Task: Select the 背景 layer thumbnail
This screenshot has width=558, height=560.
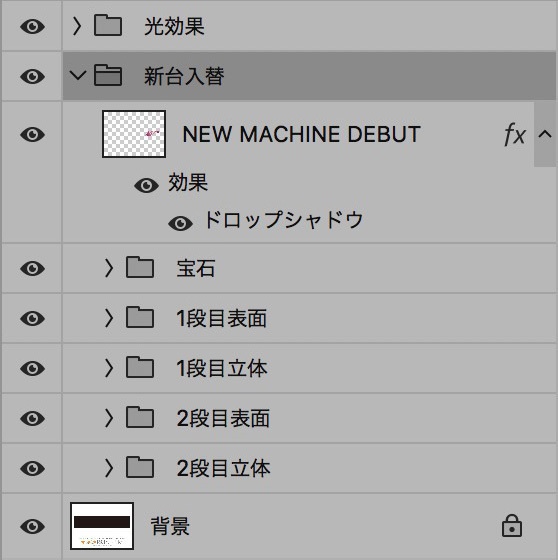Action: click(x=102, y=526)
